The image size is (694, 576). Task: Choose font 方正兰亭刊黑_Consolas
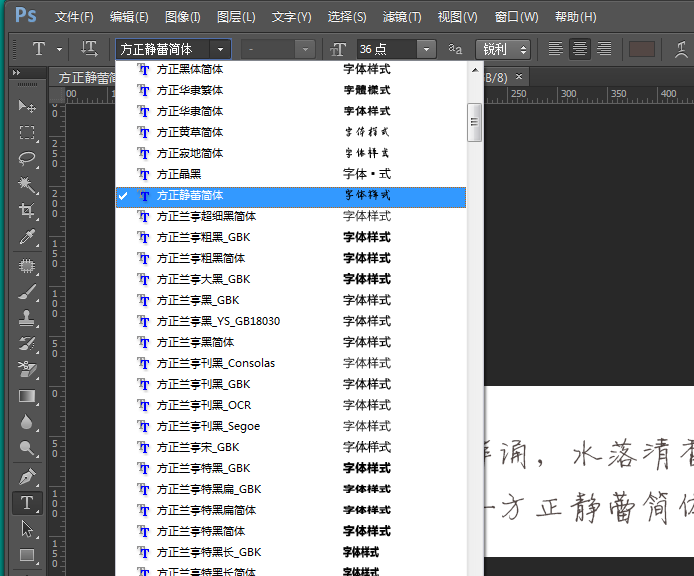291,363
